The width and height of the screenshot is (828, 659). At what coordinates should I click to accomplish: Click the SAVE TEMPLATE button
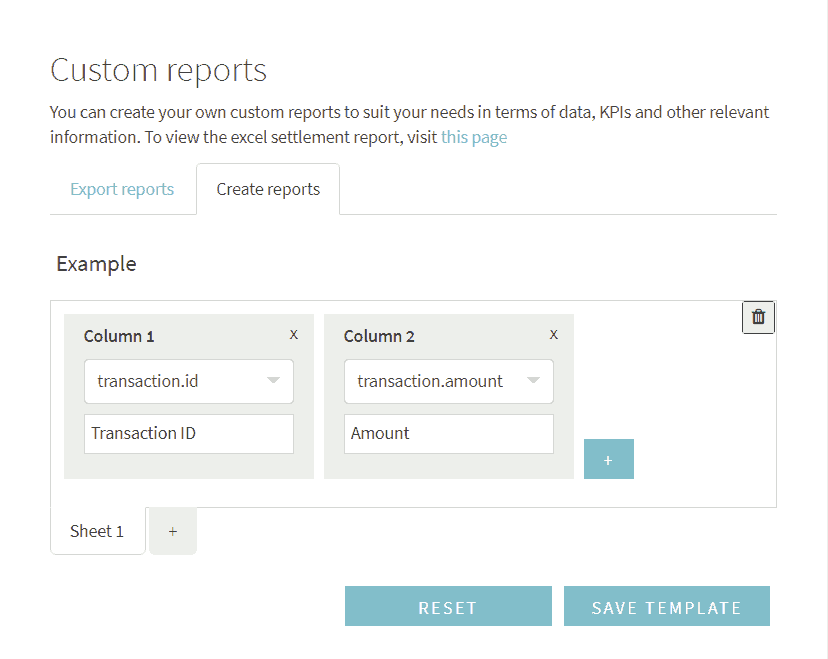click(x=666, y=606)
